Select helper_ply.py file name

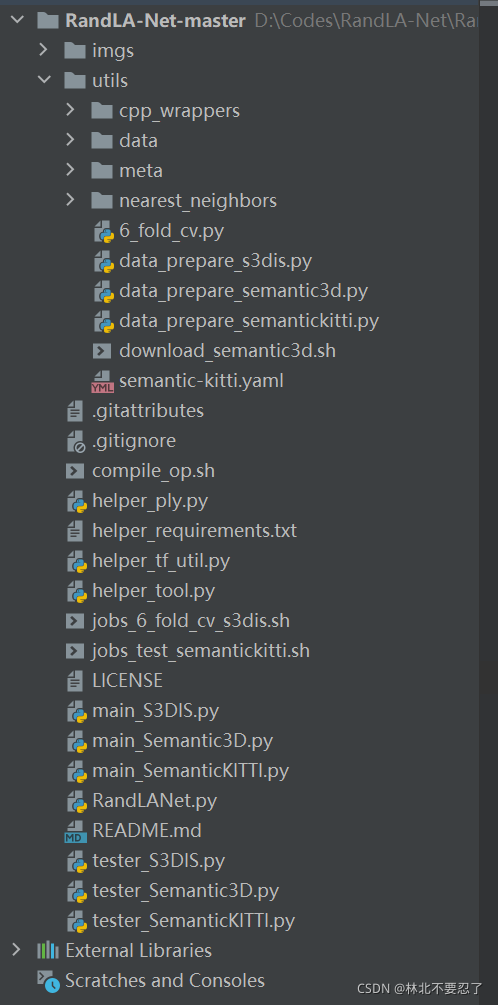click(150, 501)
